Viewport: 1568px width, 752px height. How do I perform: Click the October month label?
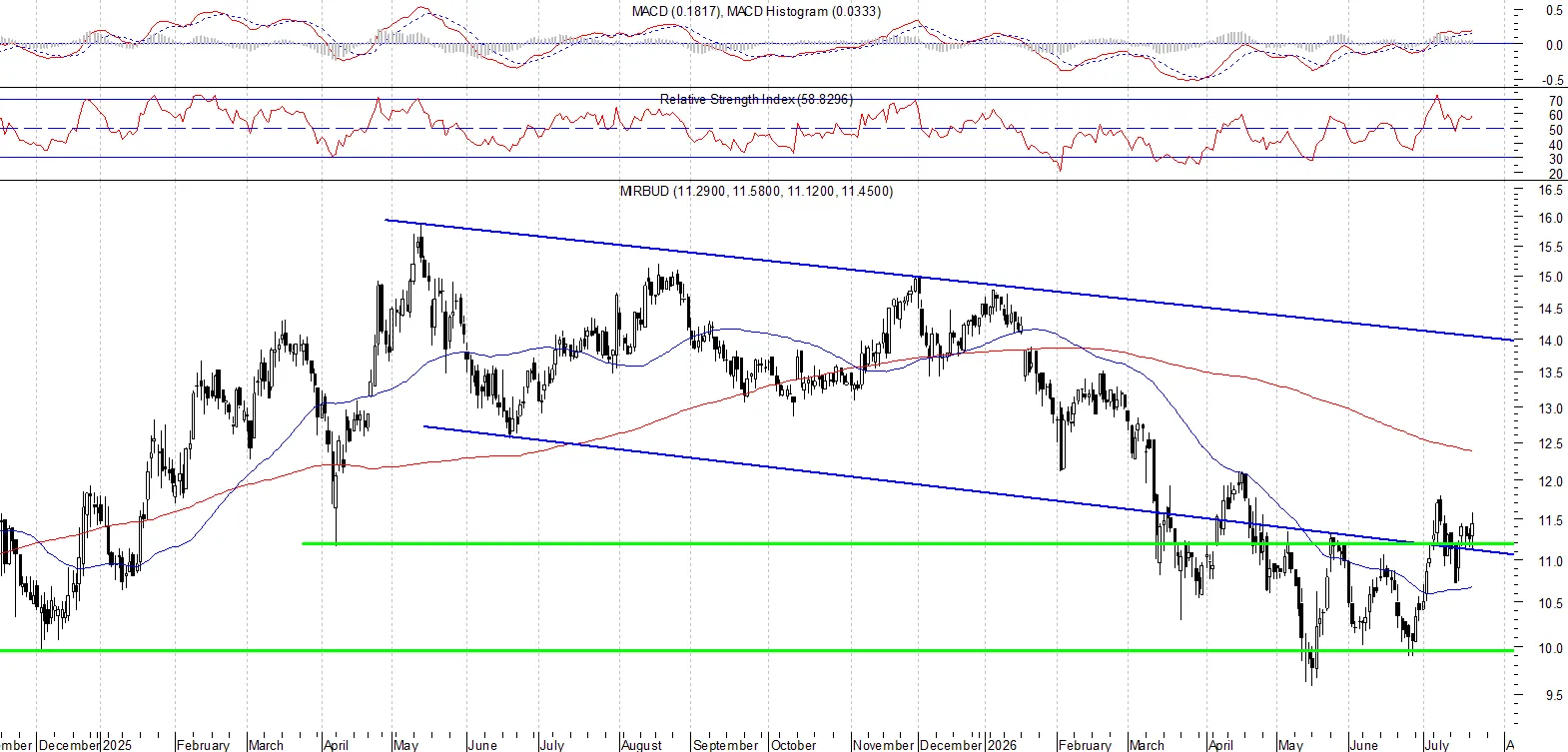pos(794,745)
